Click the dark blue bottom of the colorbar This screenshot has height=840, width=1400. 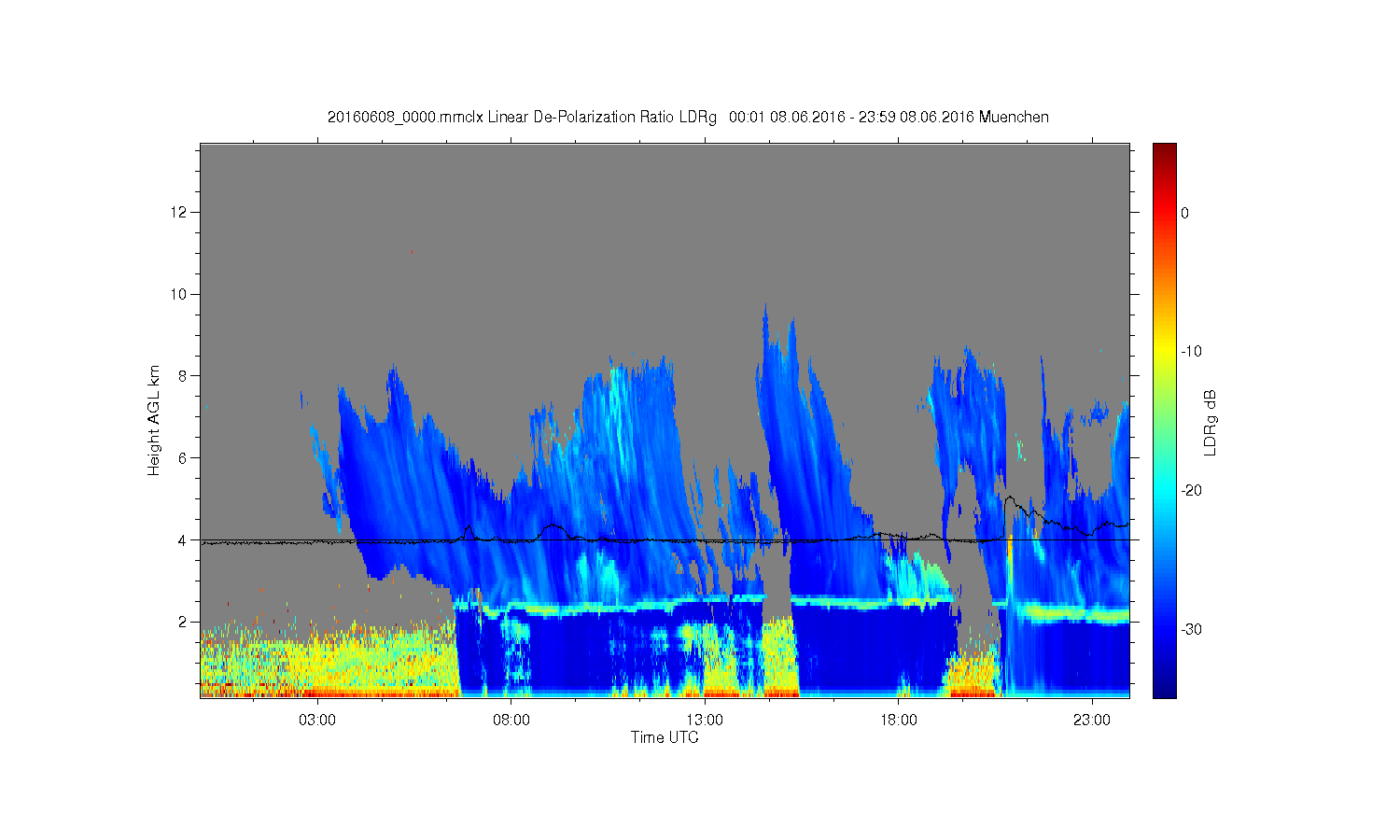[x=1165, y=689]
